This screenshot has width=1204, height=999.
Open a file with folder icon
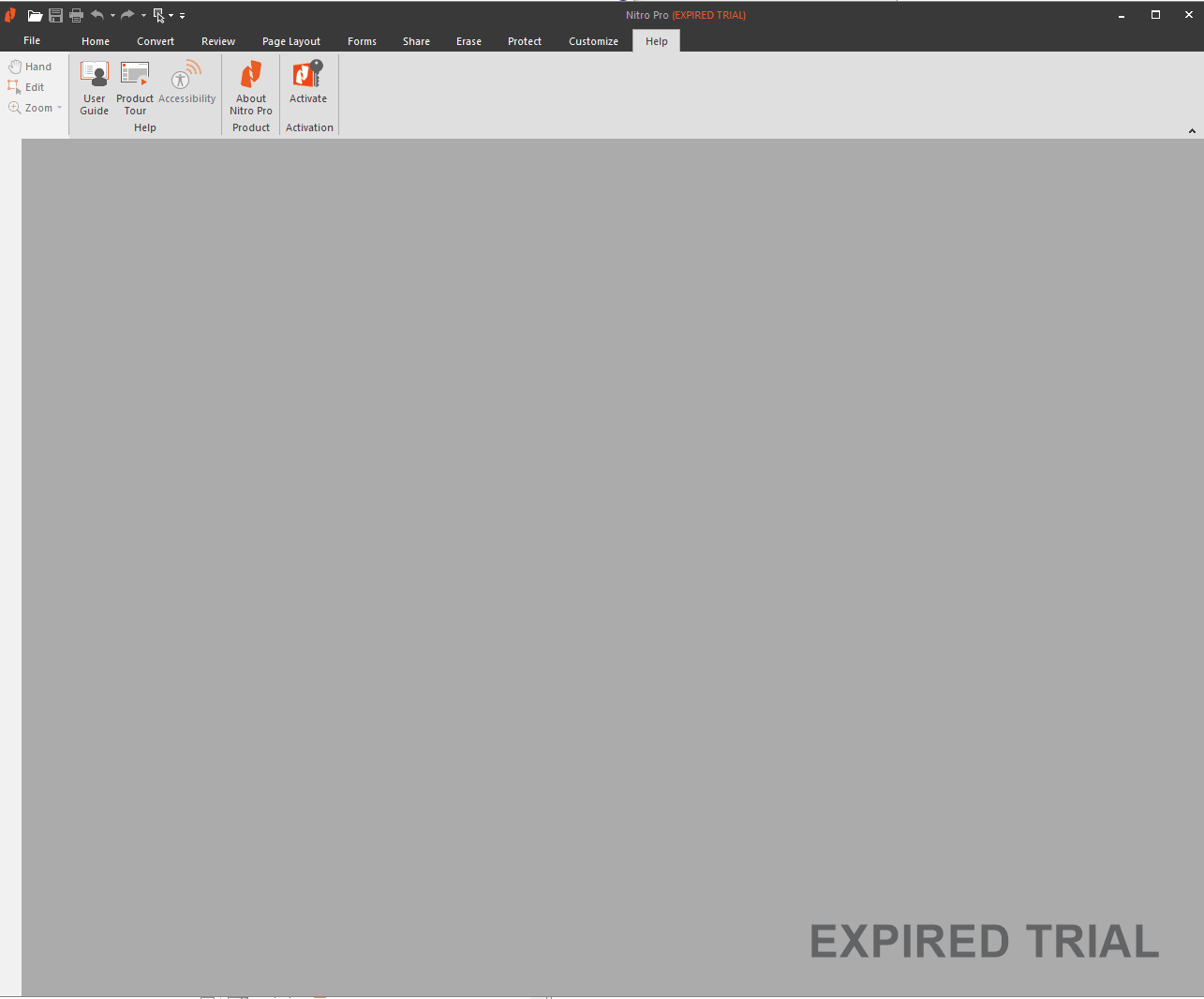pos(35,15)
